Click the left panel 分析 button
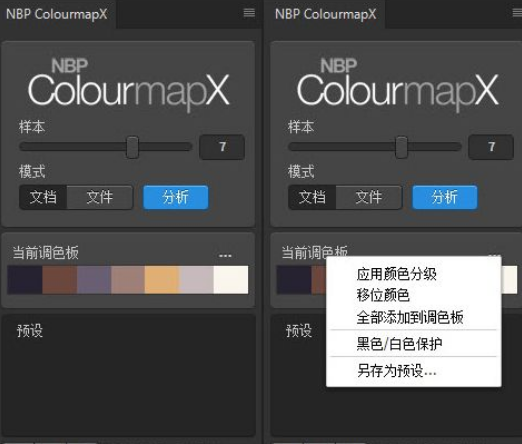 click(176, 197)
